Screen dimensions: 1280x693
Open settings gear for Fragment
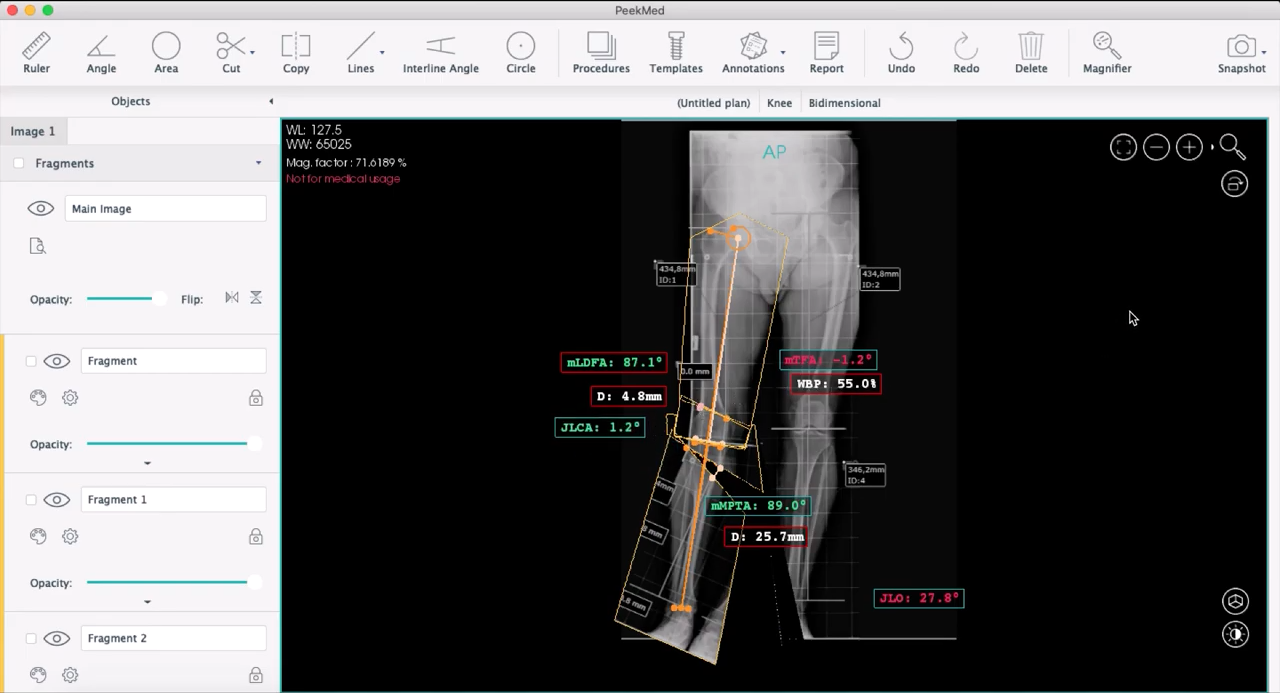click(70, 397)
